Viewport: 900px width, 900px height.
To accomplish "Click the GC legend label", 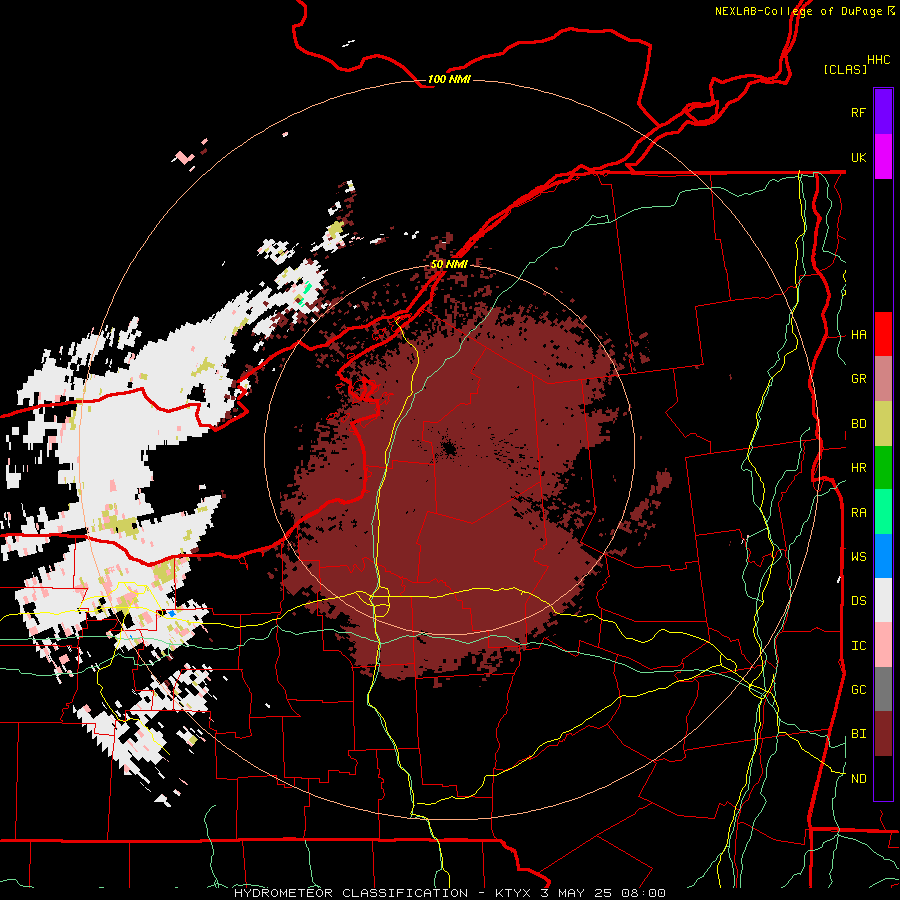I will coord(858,690).
